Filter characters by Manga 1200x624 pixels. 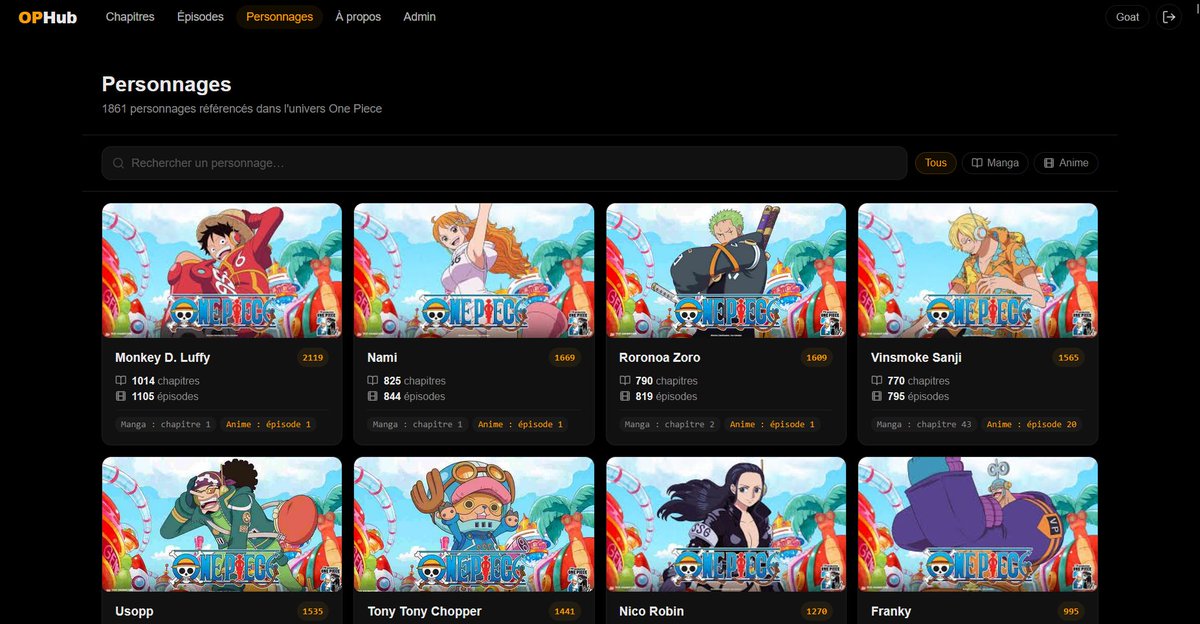pos(995,163)
